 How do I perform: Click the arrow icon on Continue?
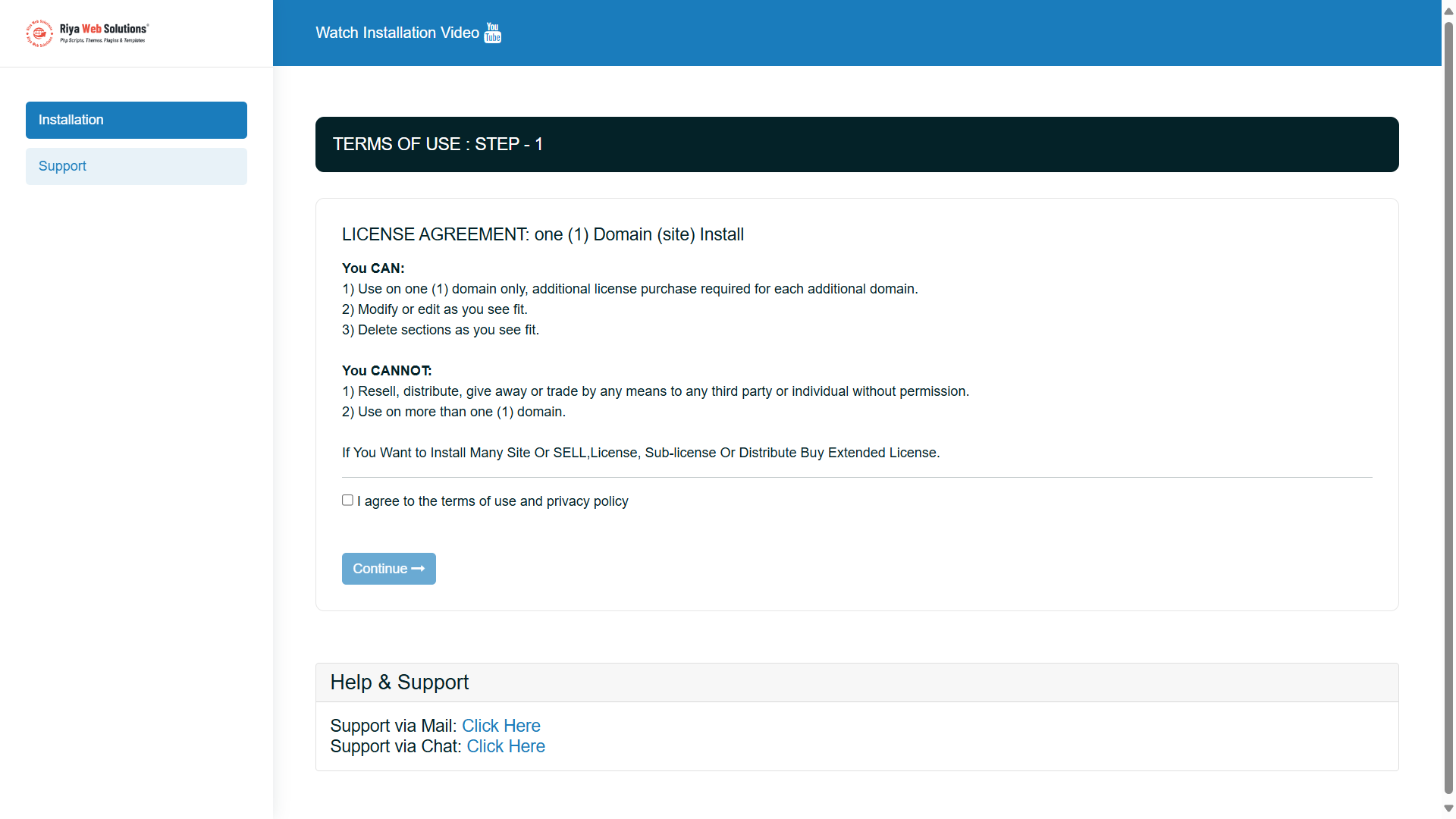[418, 569]
